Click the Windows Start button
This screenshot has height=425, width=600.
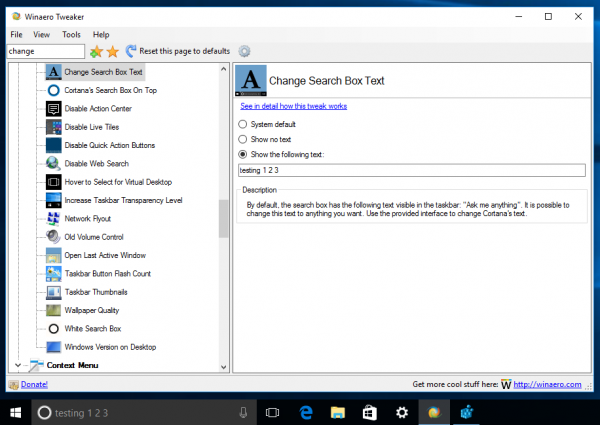(16, 412)
